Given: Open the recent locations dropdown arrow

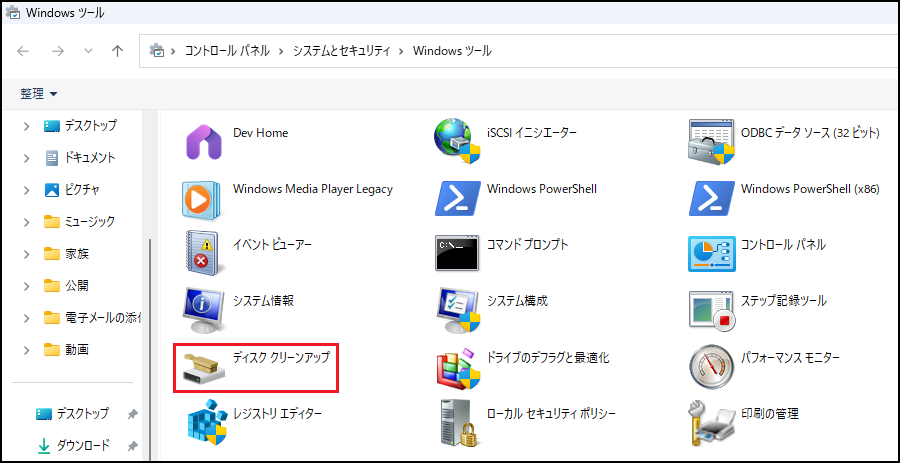Looking at the screenshot, I should 87,51.
